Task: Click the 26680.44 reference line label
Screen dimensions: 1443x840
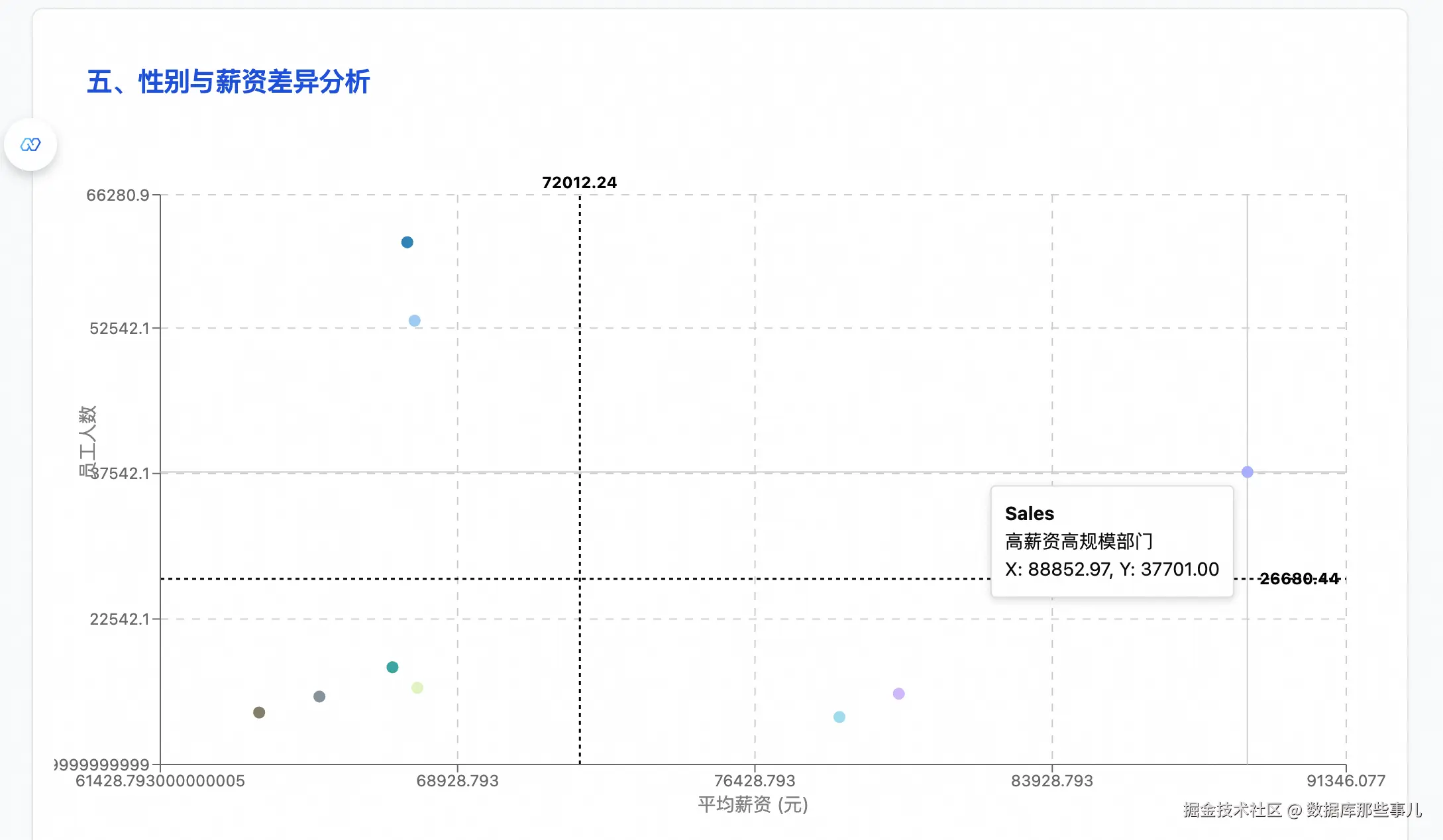Action: click(1299, 579)
